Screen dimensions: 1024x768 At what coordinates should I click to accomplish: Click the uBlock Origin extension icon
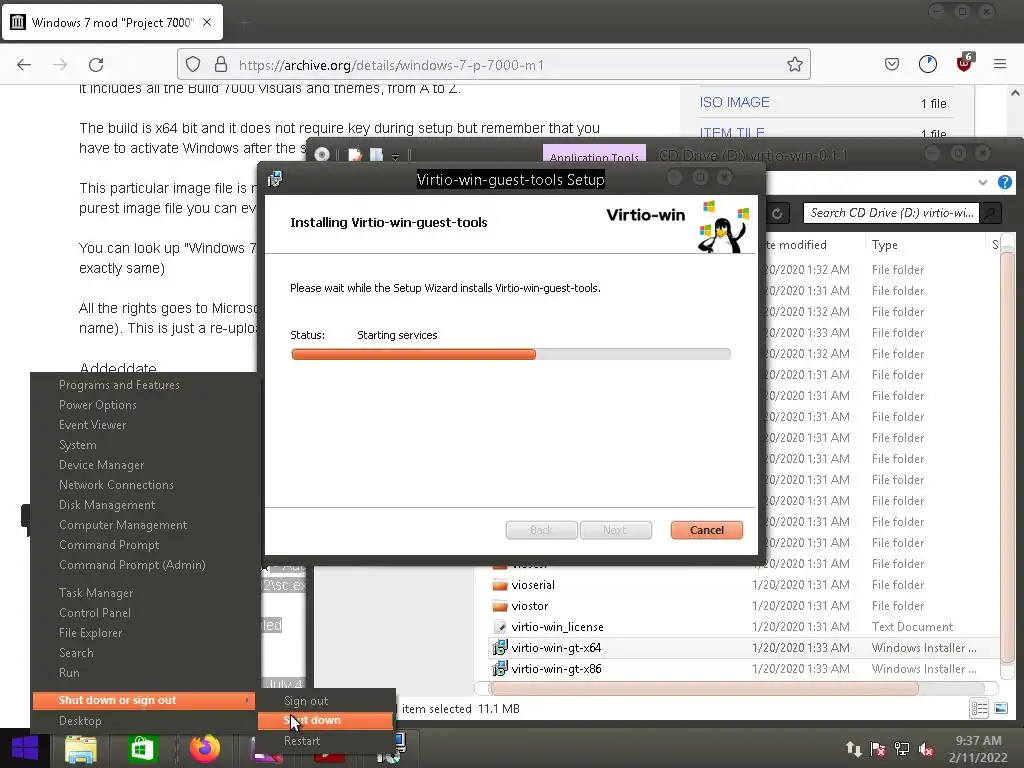(964, 63)
